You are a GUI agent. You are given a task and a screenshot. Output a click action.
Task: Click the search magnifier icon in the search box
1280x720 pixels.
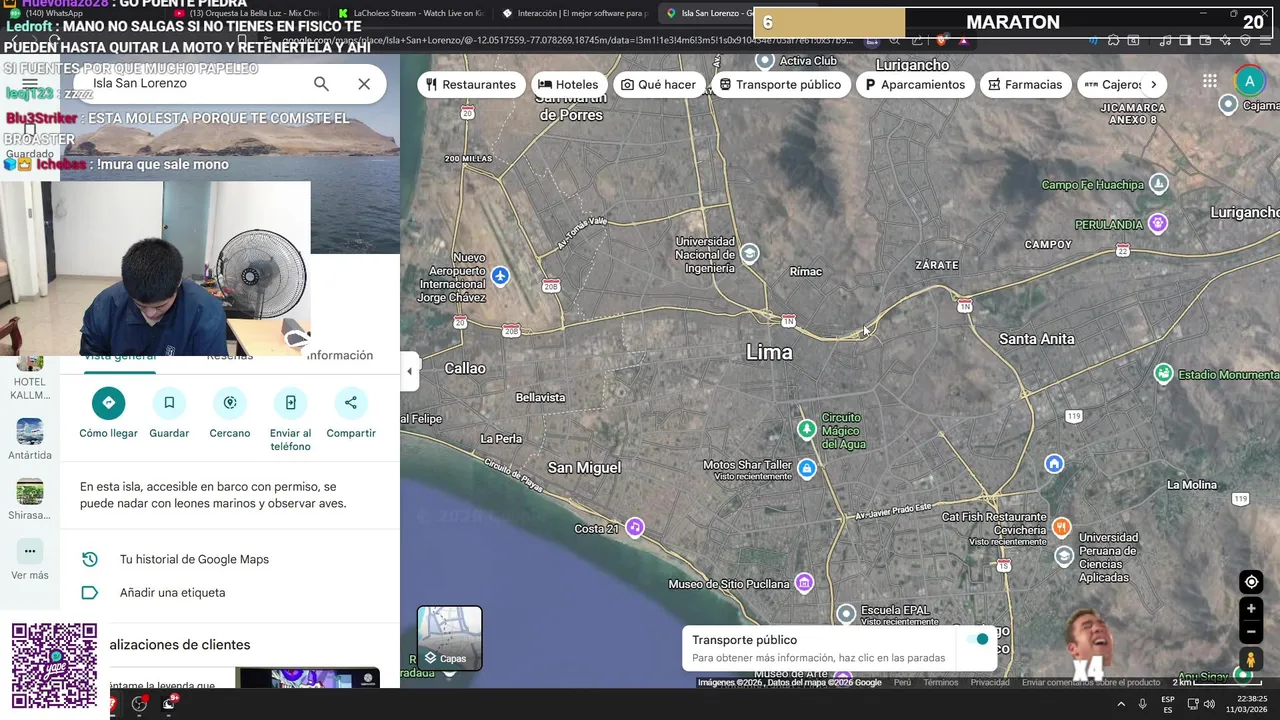tap(321, 84)
